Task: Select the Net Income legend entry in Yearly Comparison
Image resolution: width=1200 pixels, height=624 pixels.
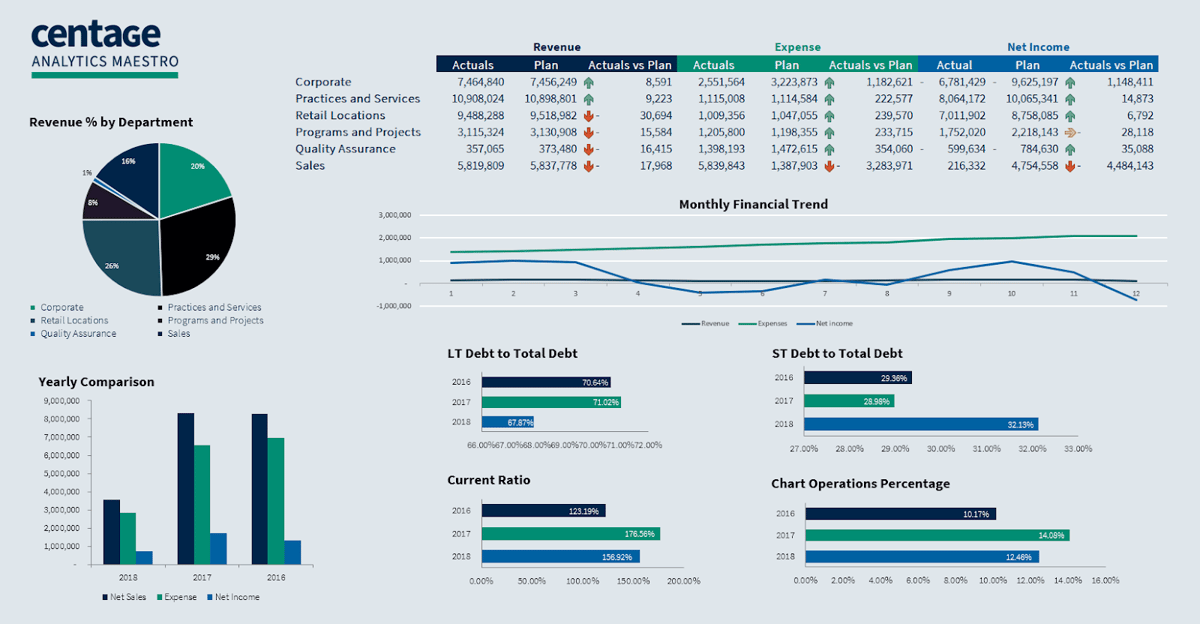Action: (232, 597)
